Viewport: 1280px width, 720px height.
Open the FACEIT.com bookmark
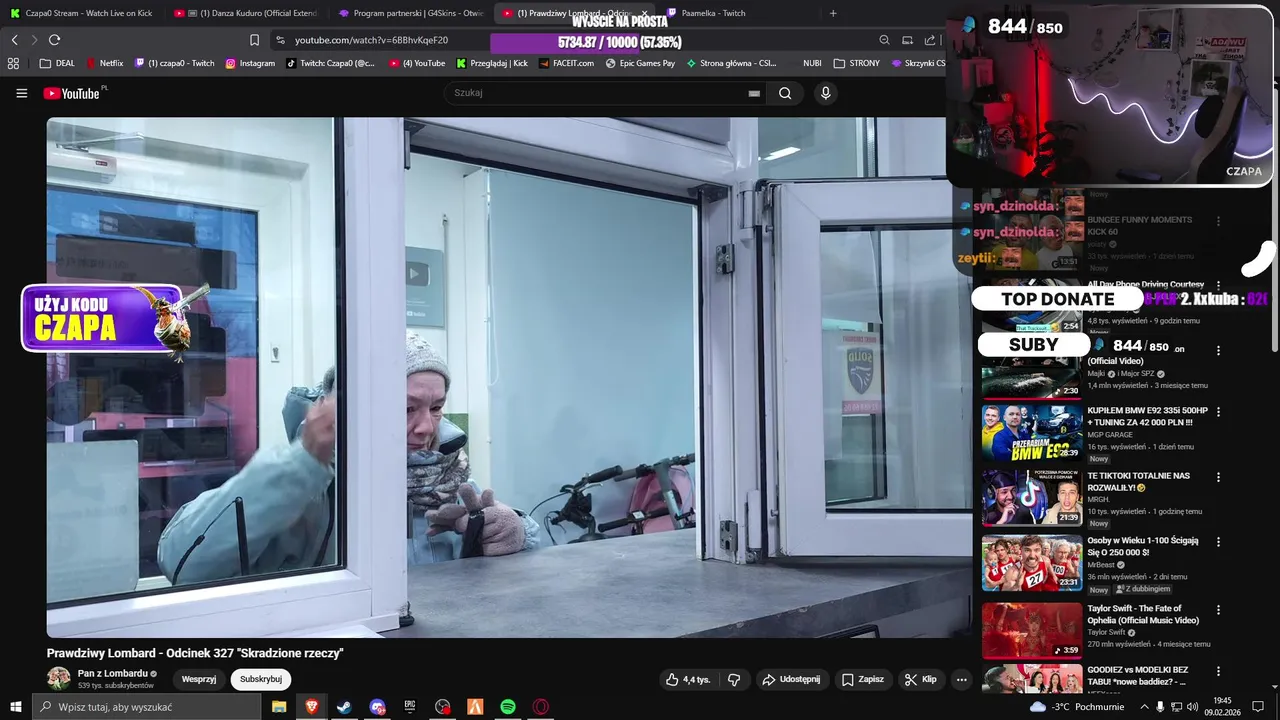coord(566,63)
